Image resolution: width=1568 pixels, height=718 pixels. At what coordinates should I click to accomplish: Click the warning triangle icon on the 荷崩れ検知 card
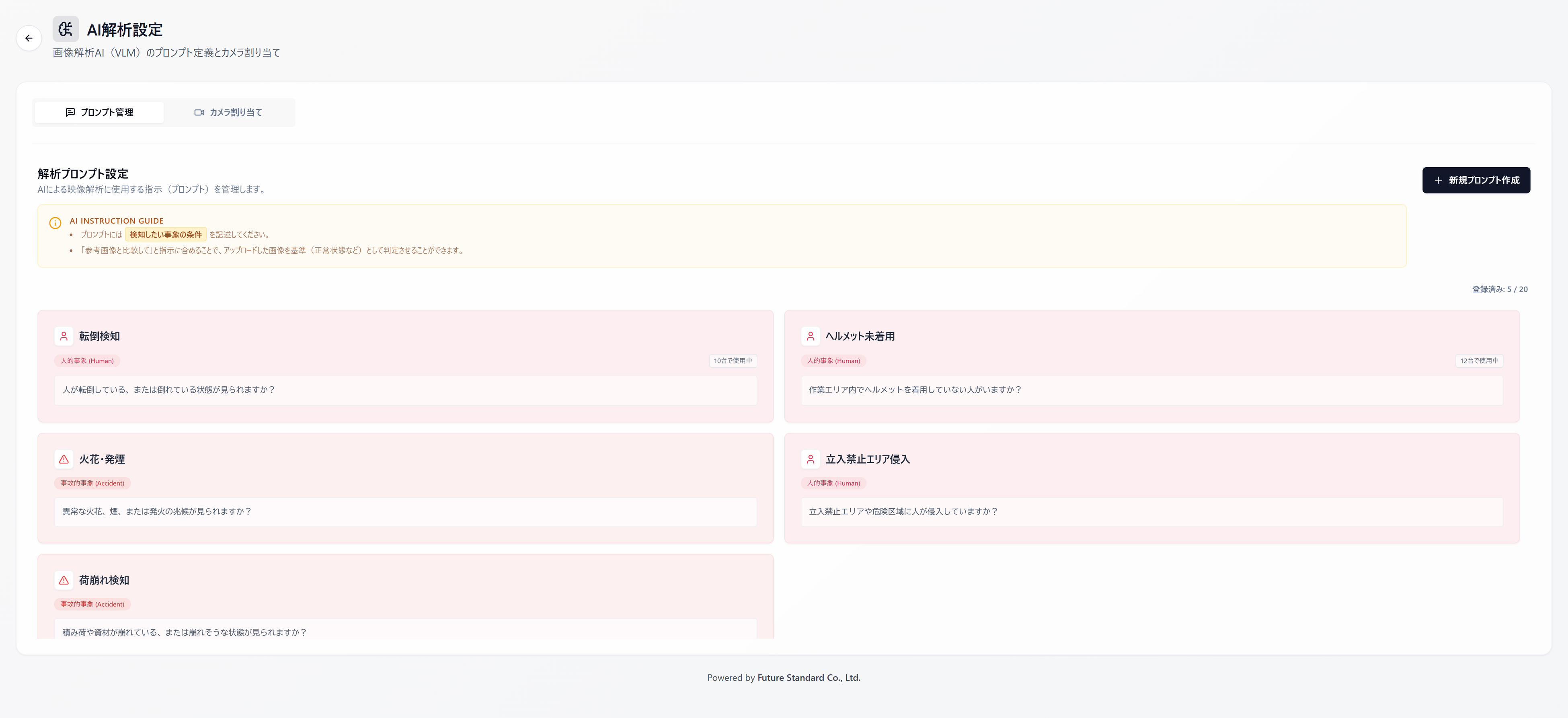tap(64, 580)
